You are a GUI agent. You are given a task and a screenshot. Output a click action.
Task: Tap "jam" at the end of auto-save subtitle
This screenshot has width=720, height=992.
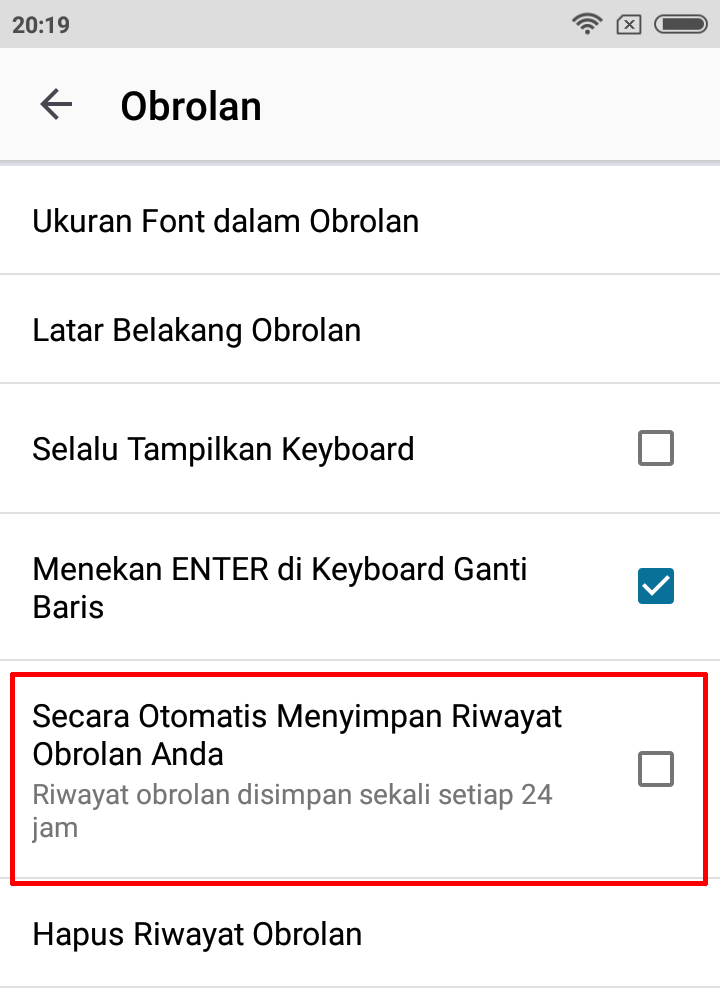click(x=55, y=829)
